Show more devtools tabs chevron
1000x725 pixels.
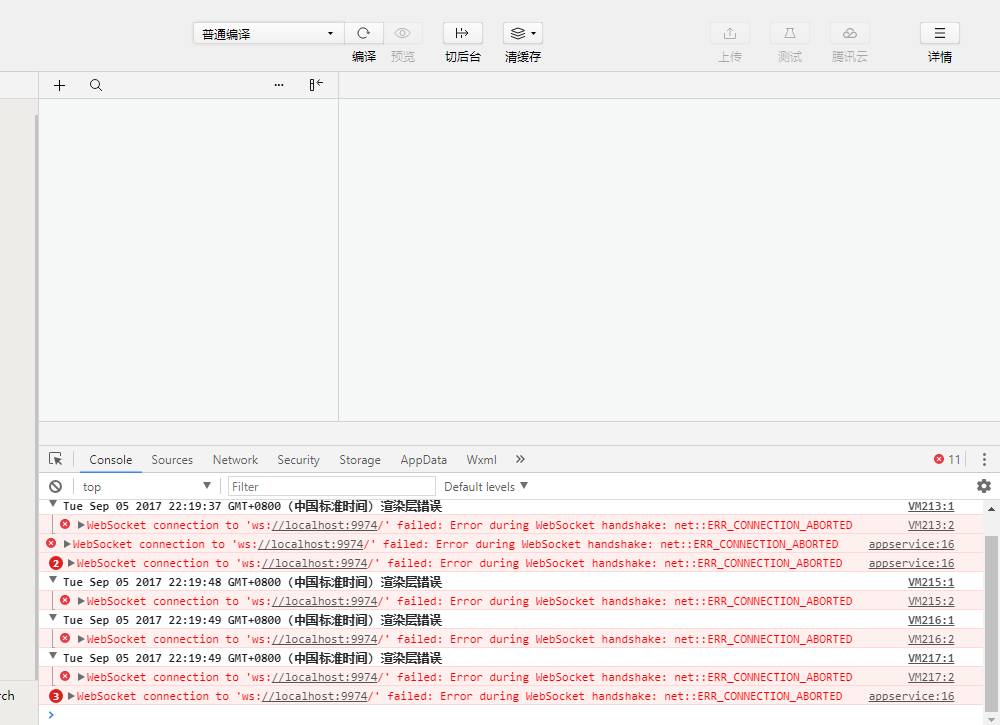pos(520,459)
